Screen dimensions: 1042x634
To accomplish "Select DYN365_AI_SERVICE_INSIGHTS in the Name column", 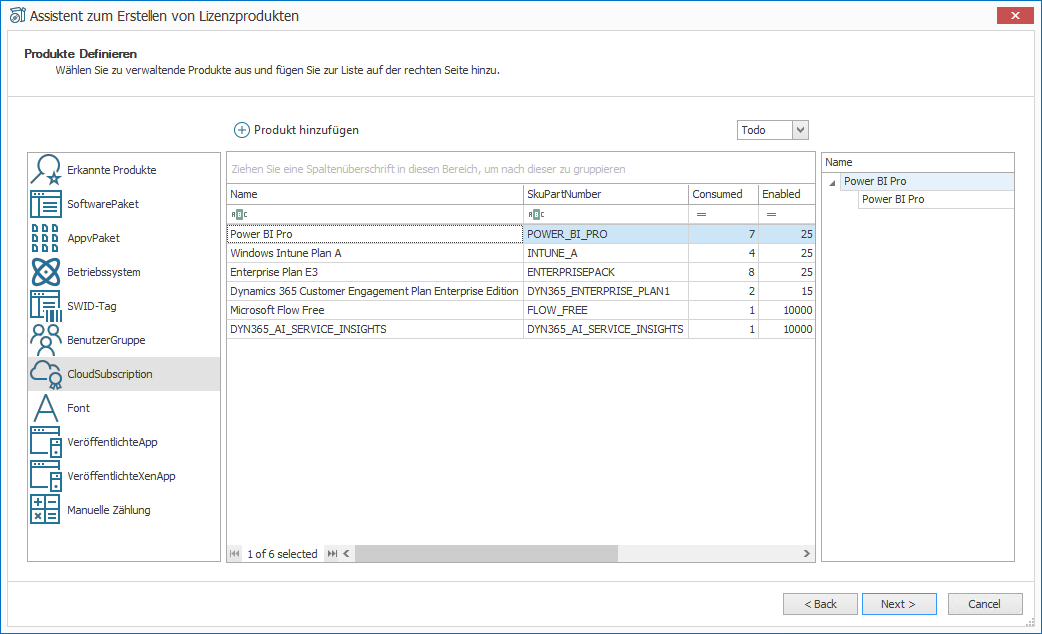I will [x=375, y=329].
